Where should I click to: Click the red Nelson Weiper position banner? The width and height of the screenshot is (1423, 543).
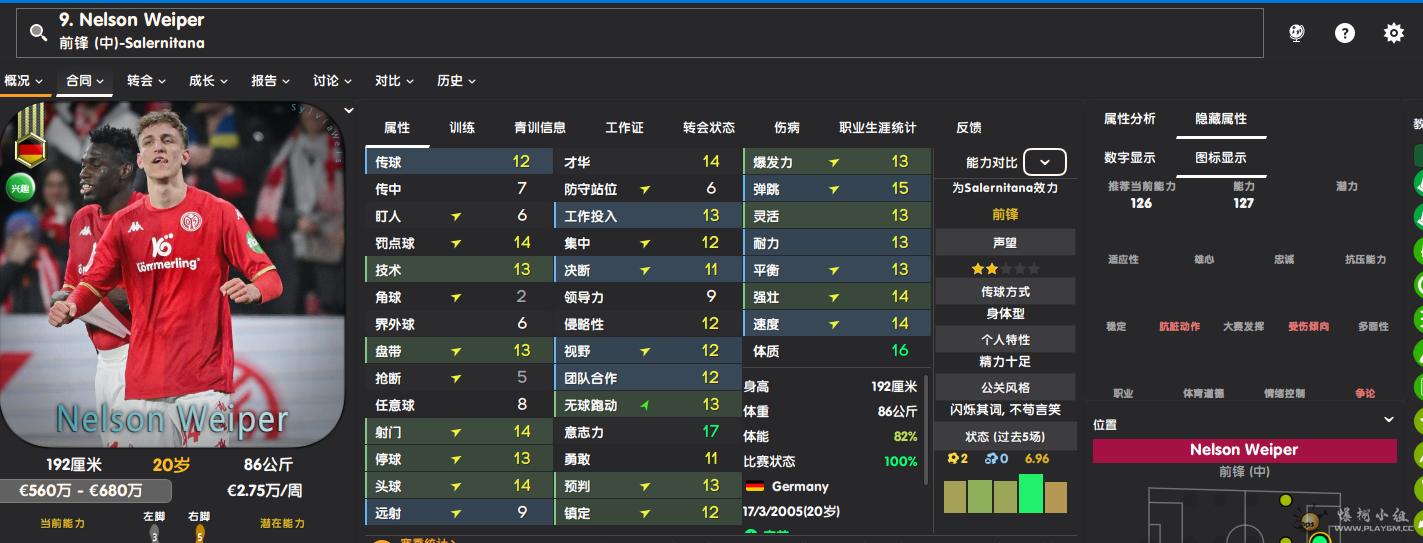coord(1244,450)
